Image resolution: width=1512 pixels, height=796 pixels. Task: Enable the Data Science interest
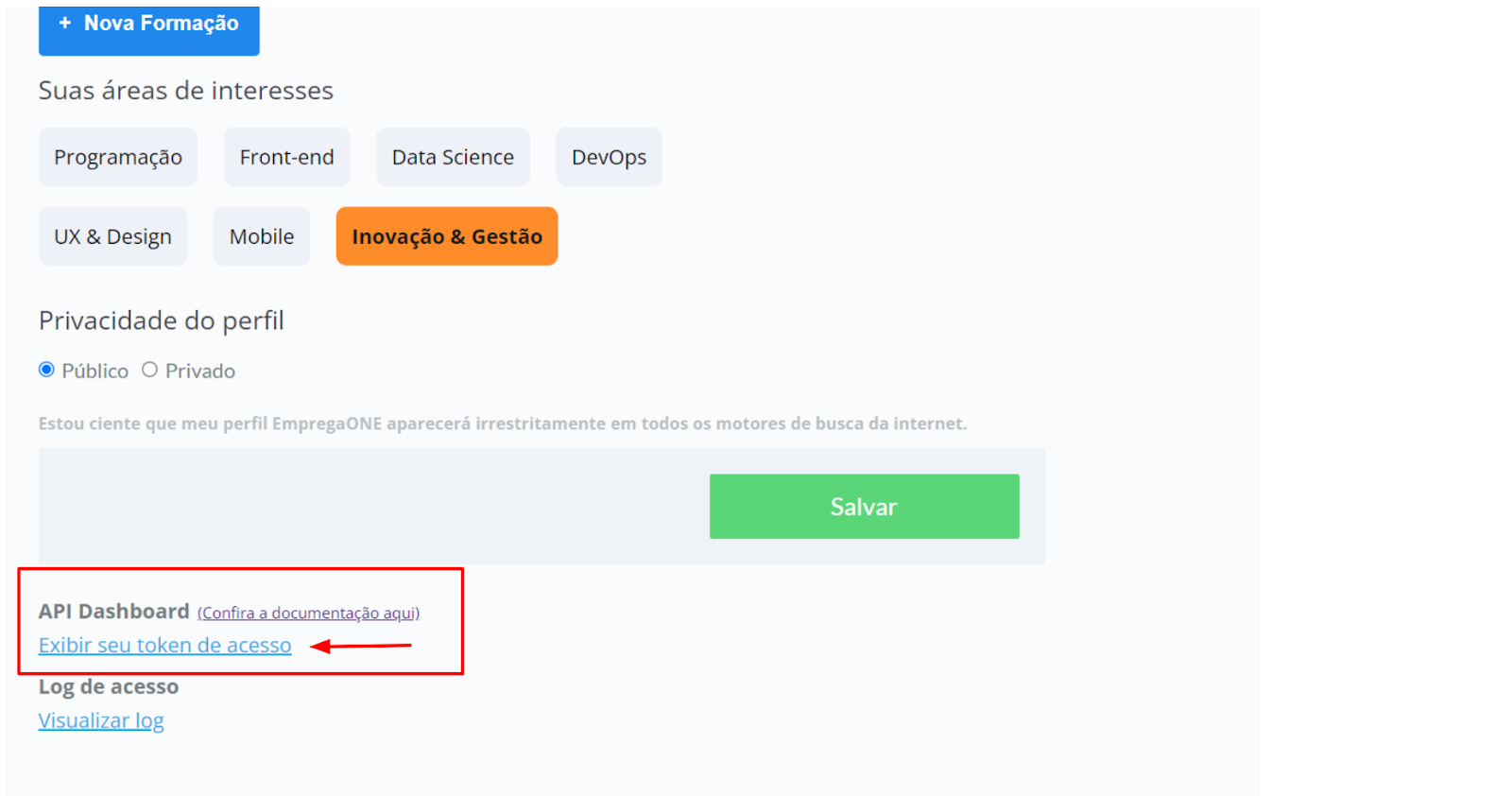(453, 156)
